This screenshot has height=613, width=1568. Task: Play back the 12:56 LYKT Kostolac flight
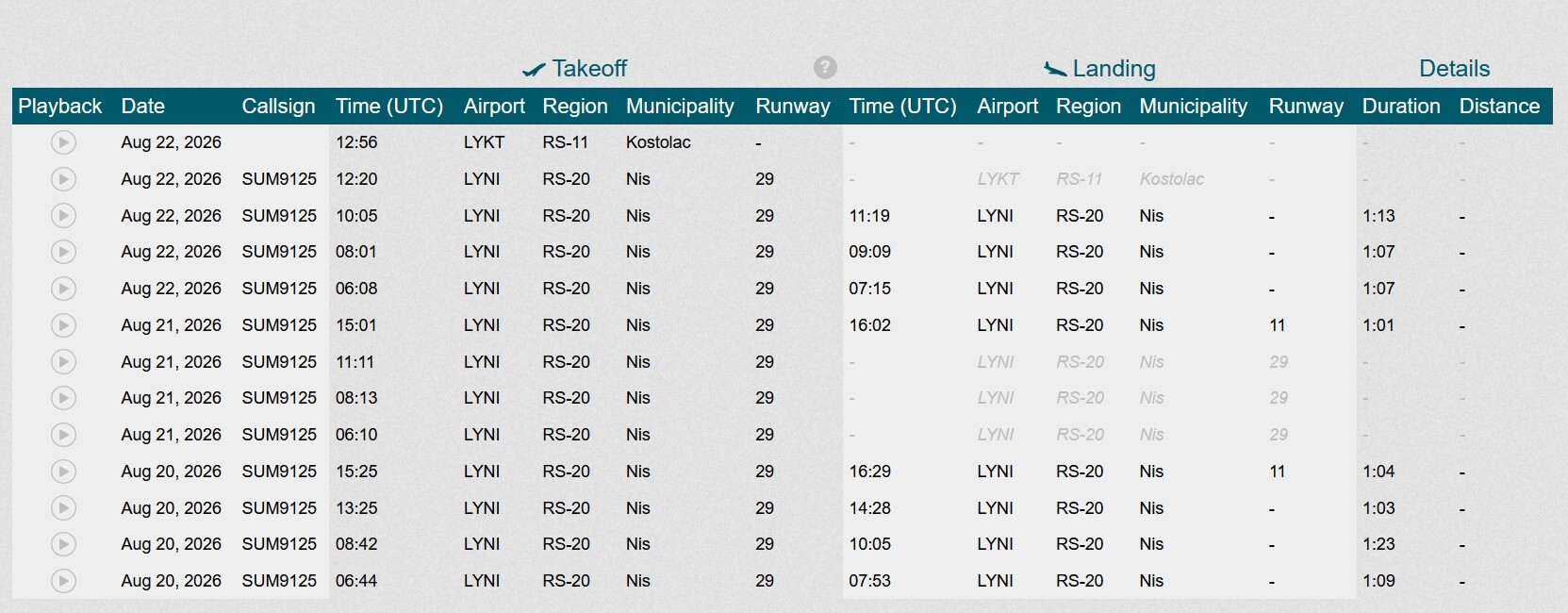click(x=63, y=142)
